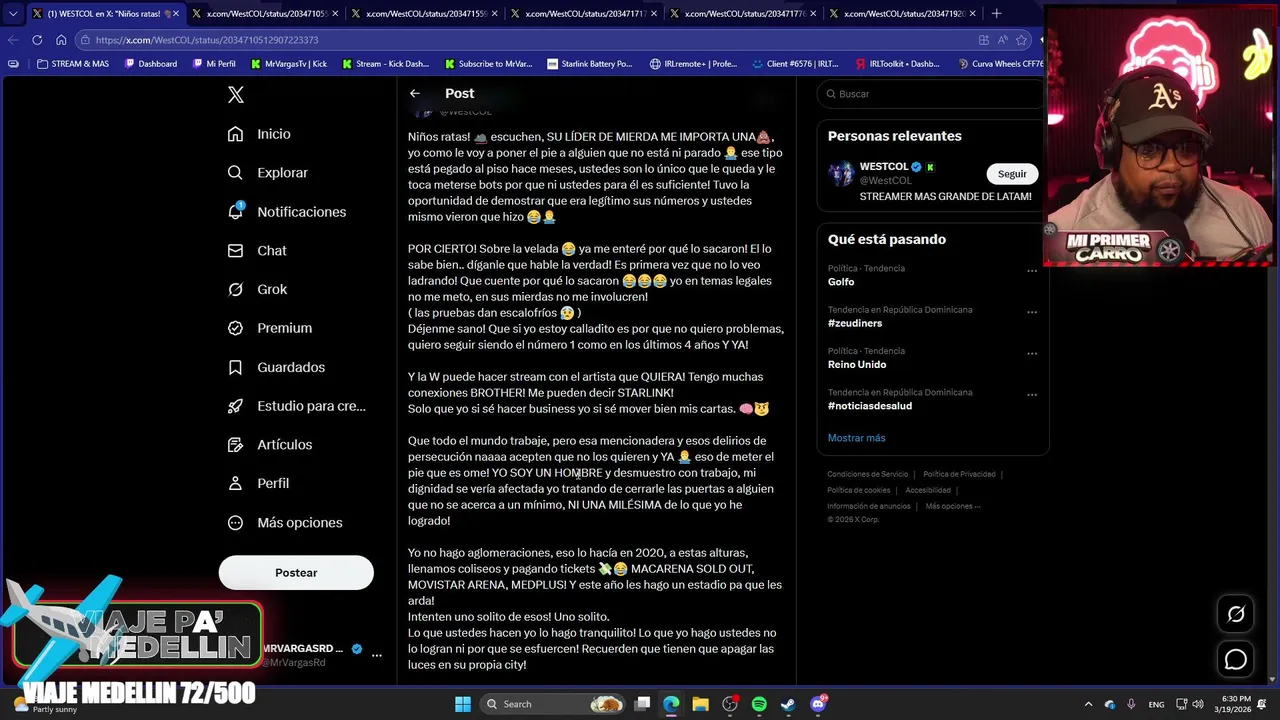Screen dimensions: 1280x720
Task: Click the Steam taskbar icon
Action: tap(788, 704)
